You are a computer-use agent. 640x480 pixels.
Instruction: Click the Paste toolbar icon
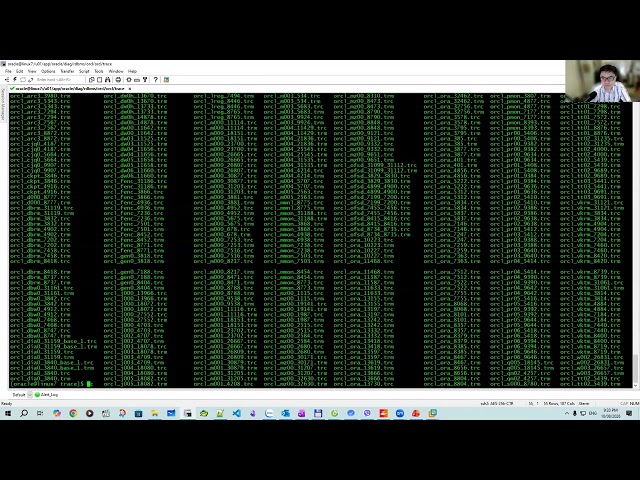click(100, 80)
